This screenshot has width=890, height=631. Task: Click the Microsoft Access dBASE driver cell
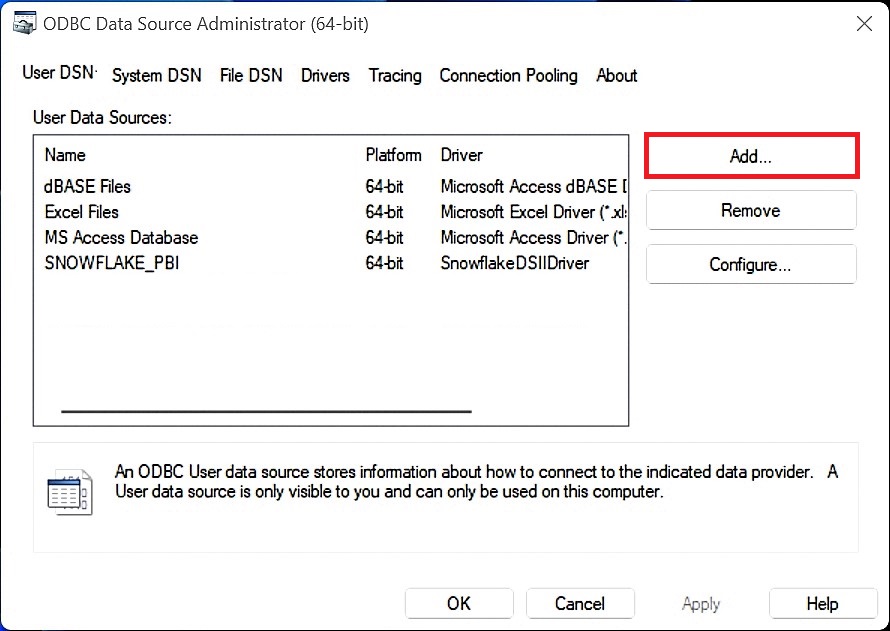[x=534, y=186]
